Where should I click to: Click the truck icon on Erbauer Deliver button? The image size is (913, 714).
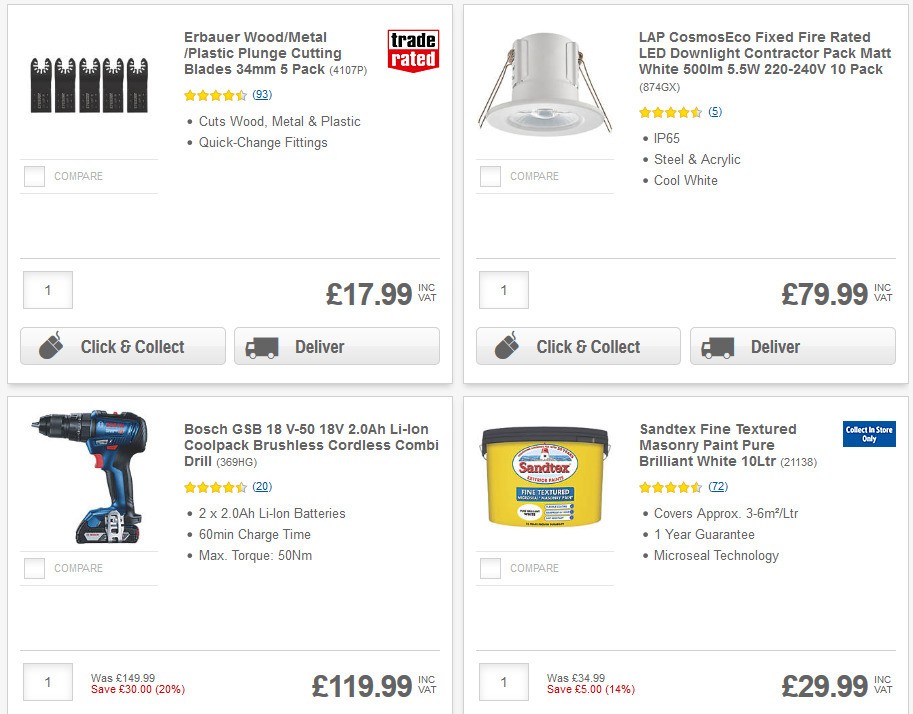click(264, 346)
